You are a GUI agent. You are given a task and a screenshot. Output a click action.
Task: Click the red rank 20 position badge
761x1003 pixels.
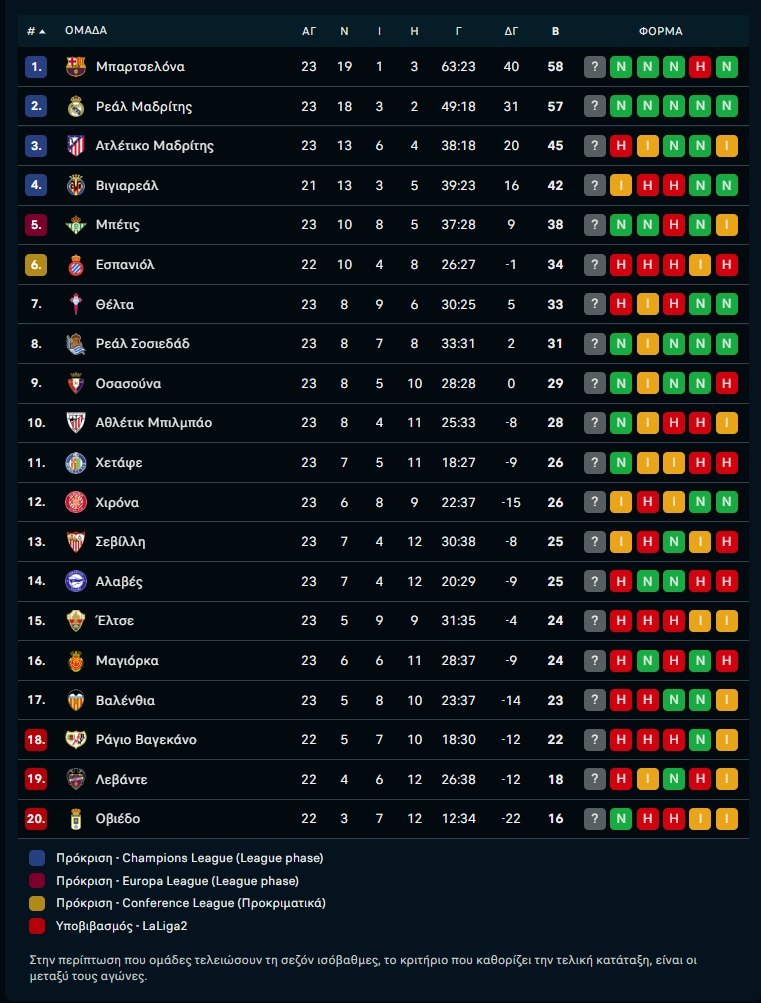(36, 819)
